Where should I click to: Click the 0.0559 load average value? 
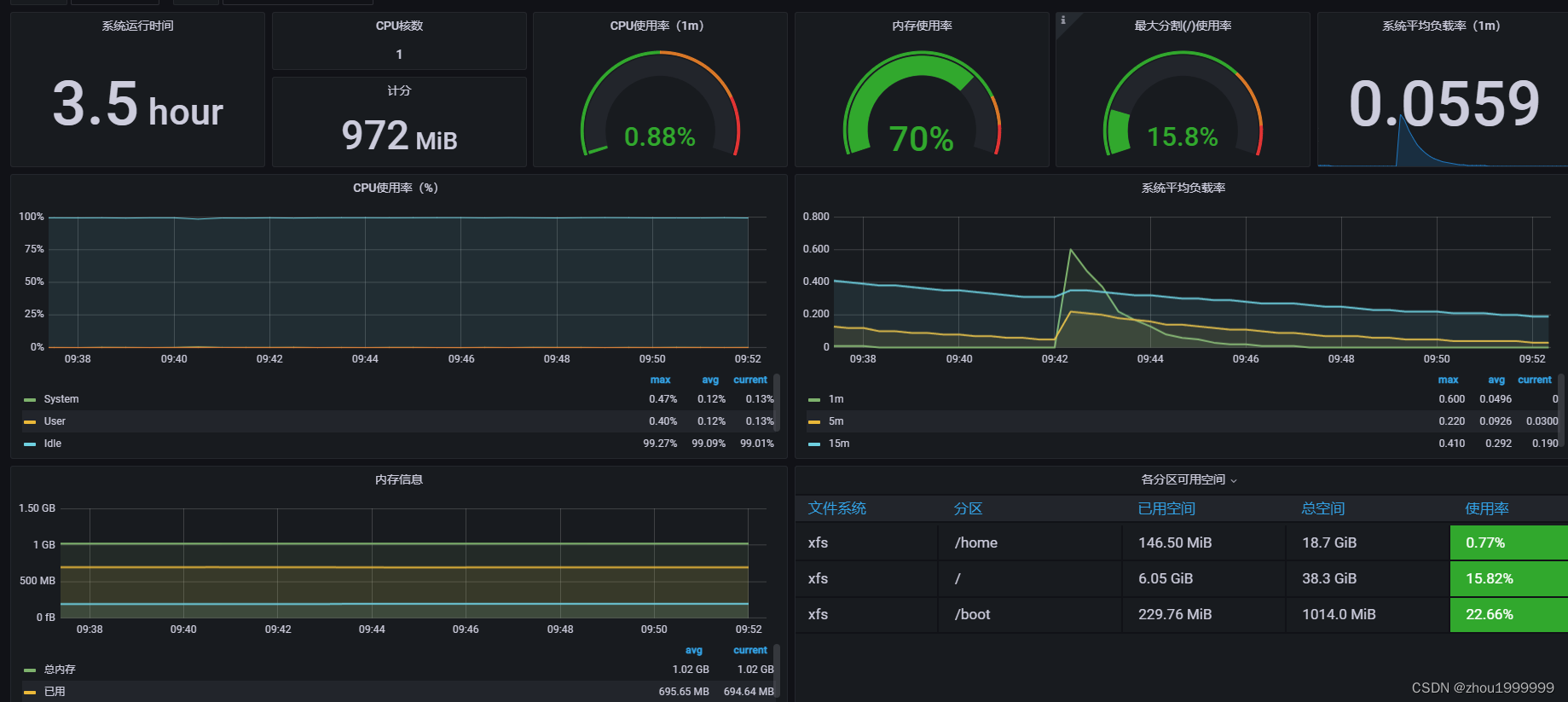pos(1444,104)
